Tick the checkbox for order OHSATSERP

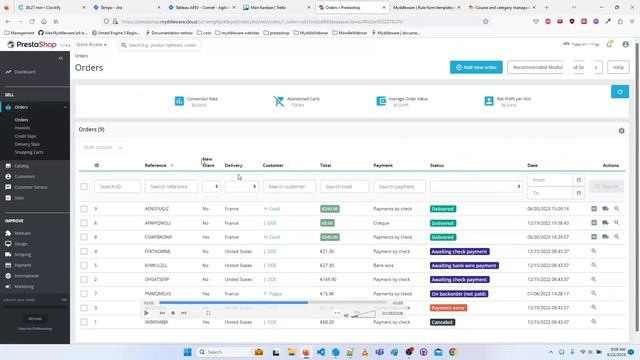click(x=84, y=280)
